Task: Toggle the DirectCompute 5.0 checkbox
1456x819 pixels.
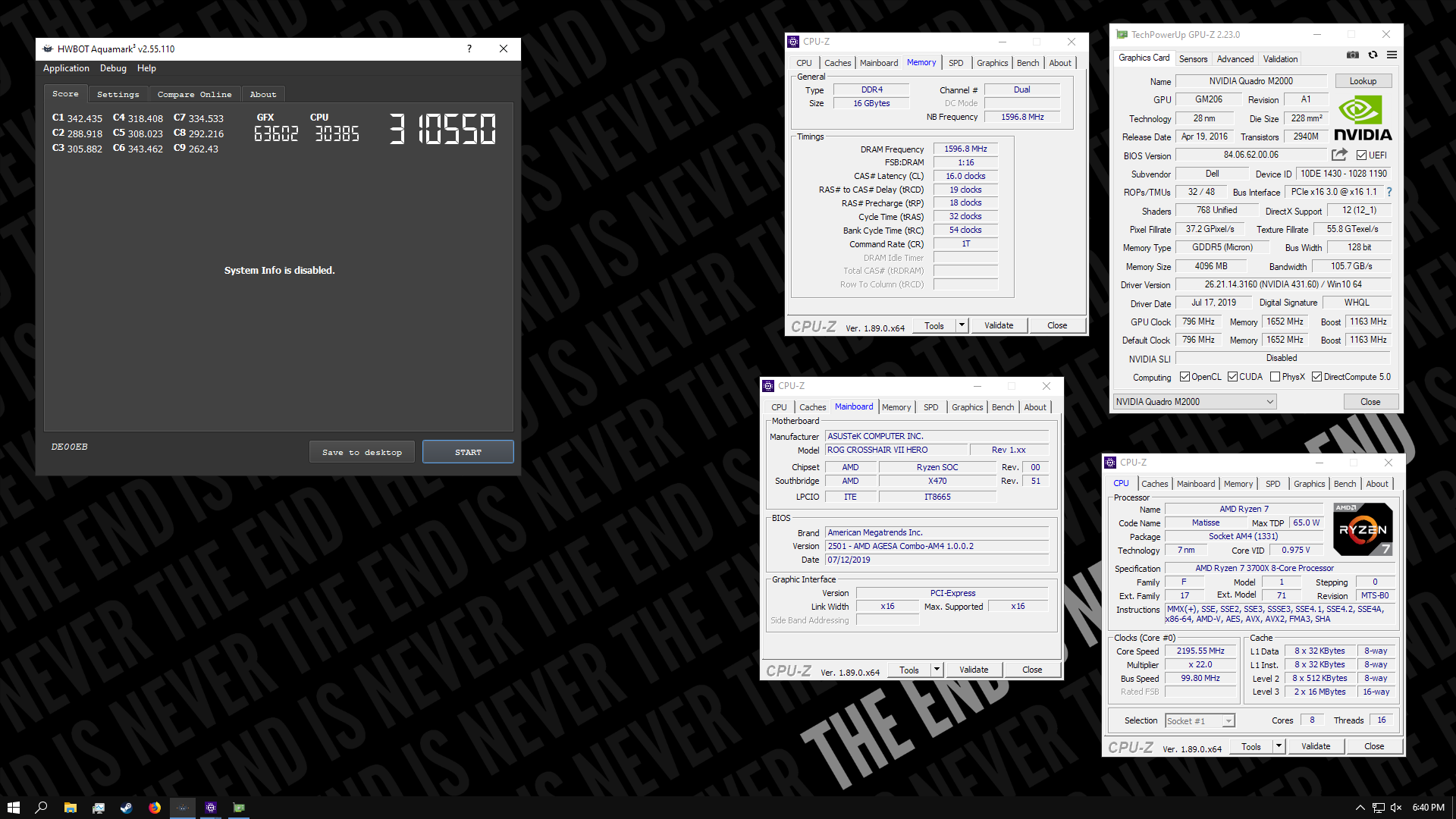Action: pos(1317,377)
